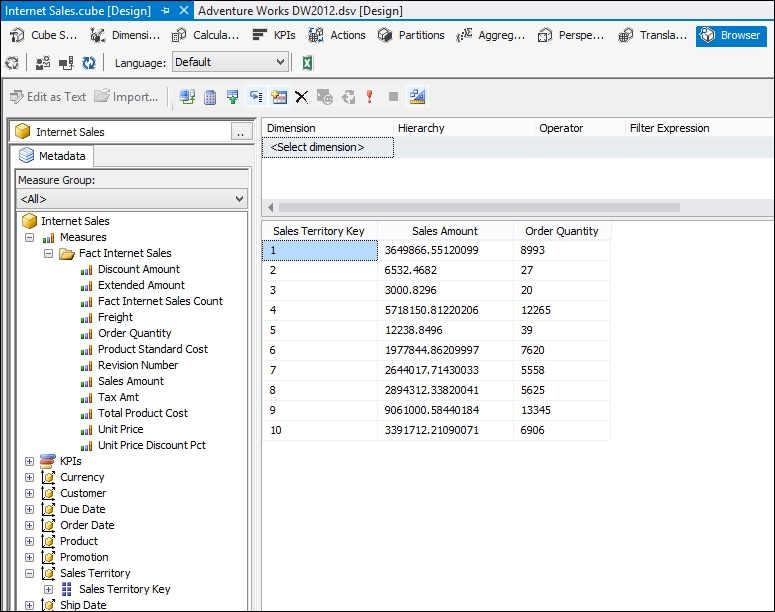Click the Edit as Text button
775x612 pixels.
[x=48, y=97]
